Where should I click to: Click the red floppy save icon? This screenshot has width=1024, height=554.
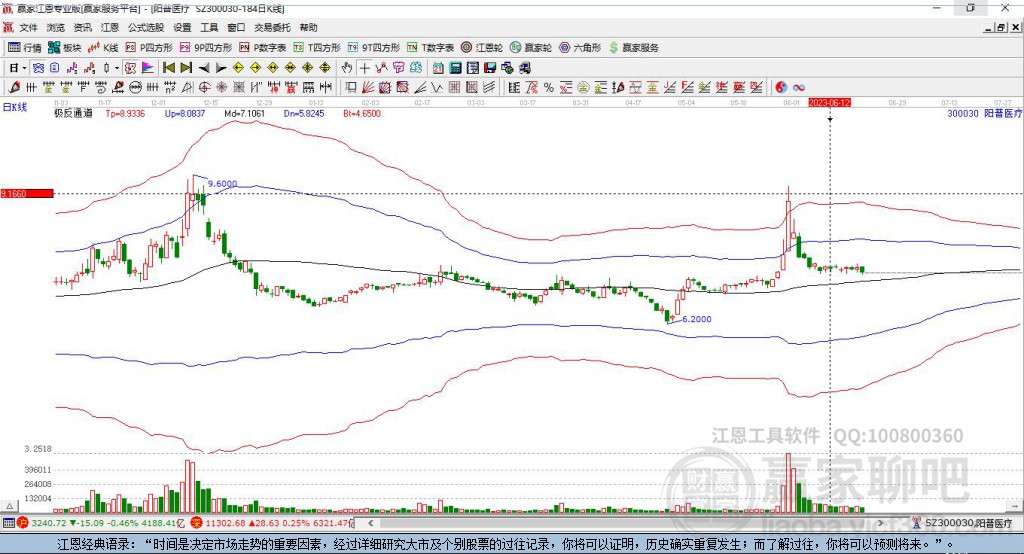pos(490,68)
